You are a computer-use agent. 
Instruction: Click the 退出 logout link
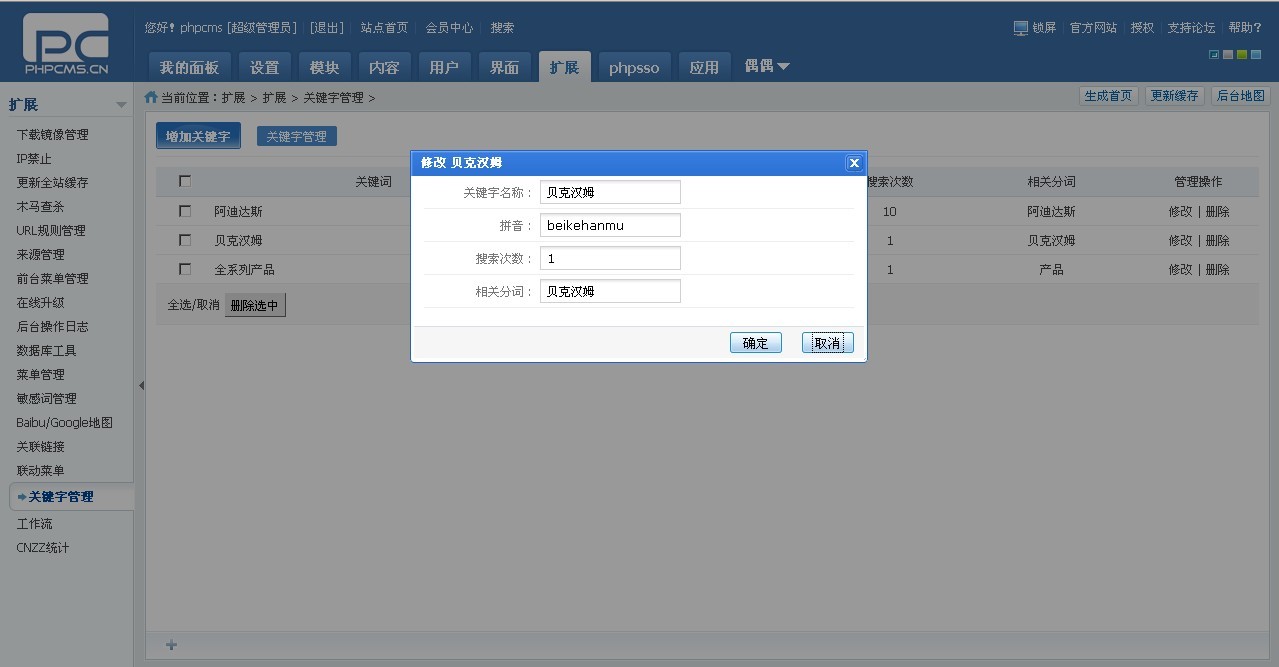pyautogui.click(x=327, y=28)
